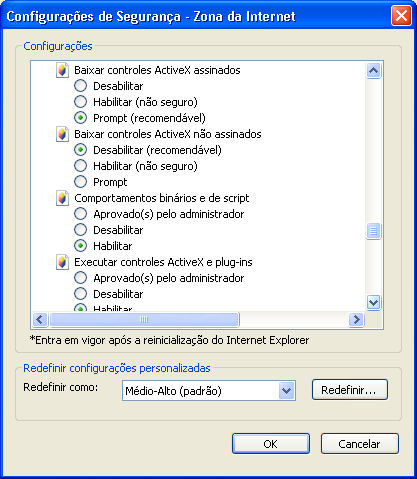
Task: Click the right arrow of the horizontal scrollbar
Action: [356, 320]
